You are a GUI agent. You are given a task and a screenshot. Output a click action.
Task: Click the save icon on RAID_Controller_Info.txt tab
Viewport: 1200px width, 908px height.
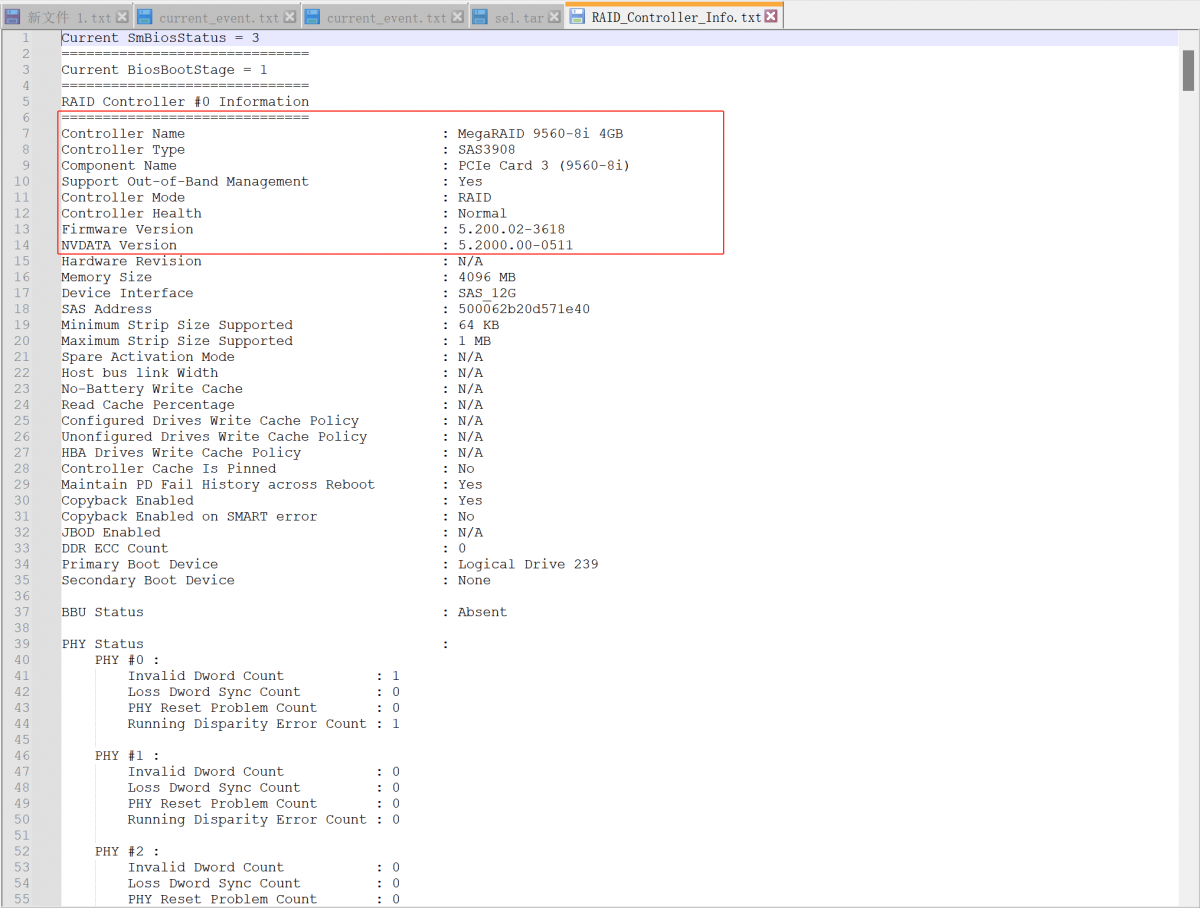[578, 18]
